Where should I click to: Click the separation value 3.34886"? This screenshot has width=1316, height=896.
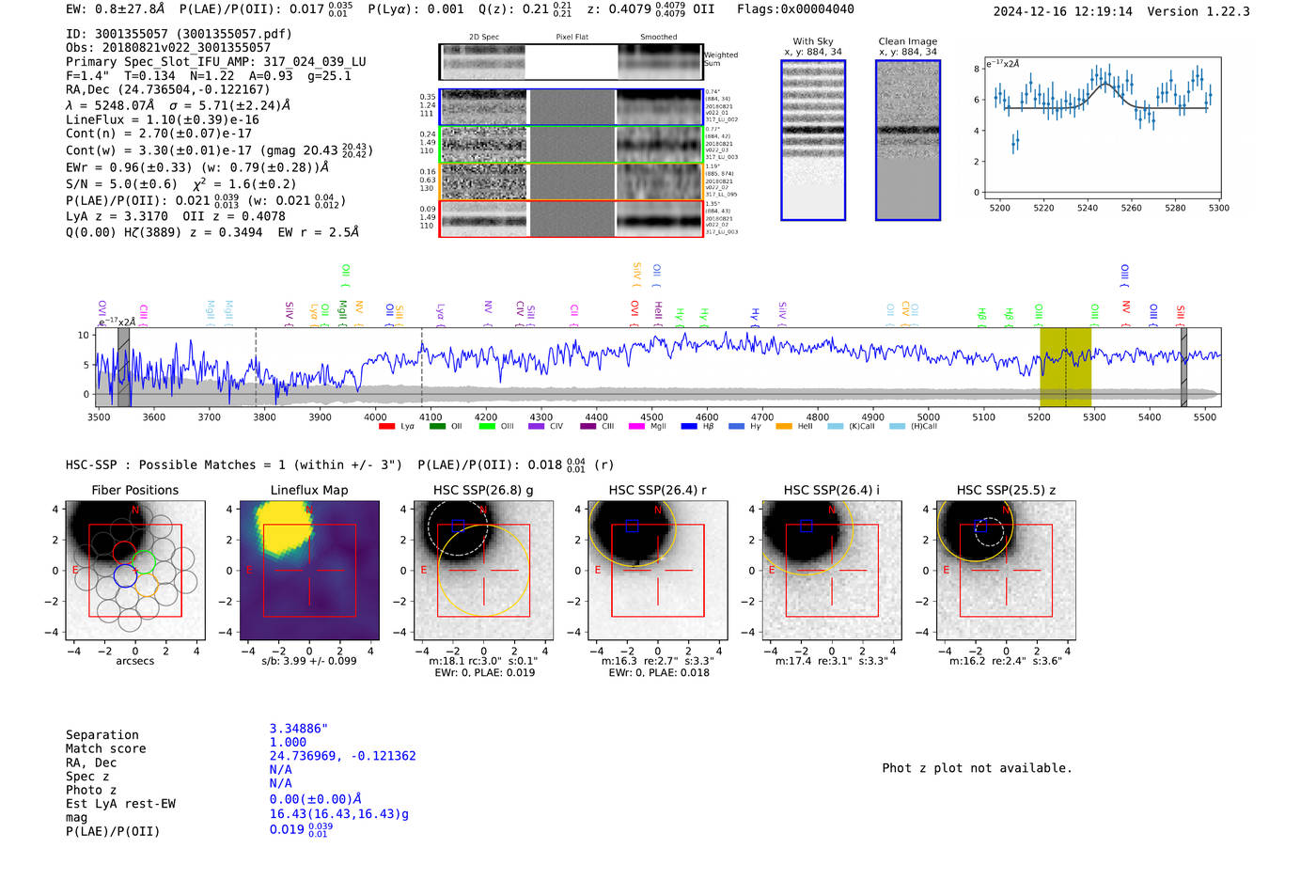coord(299,729)
